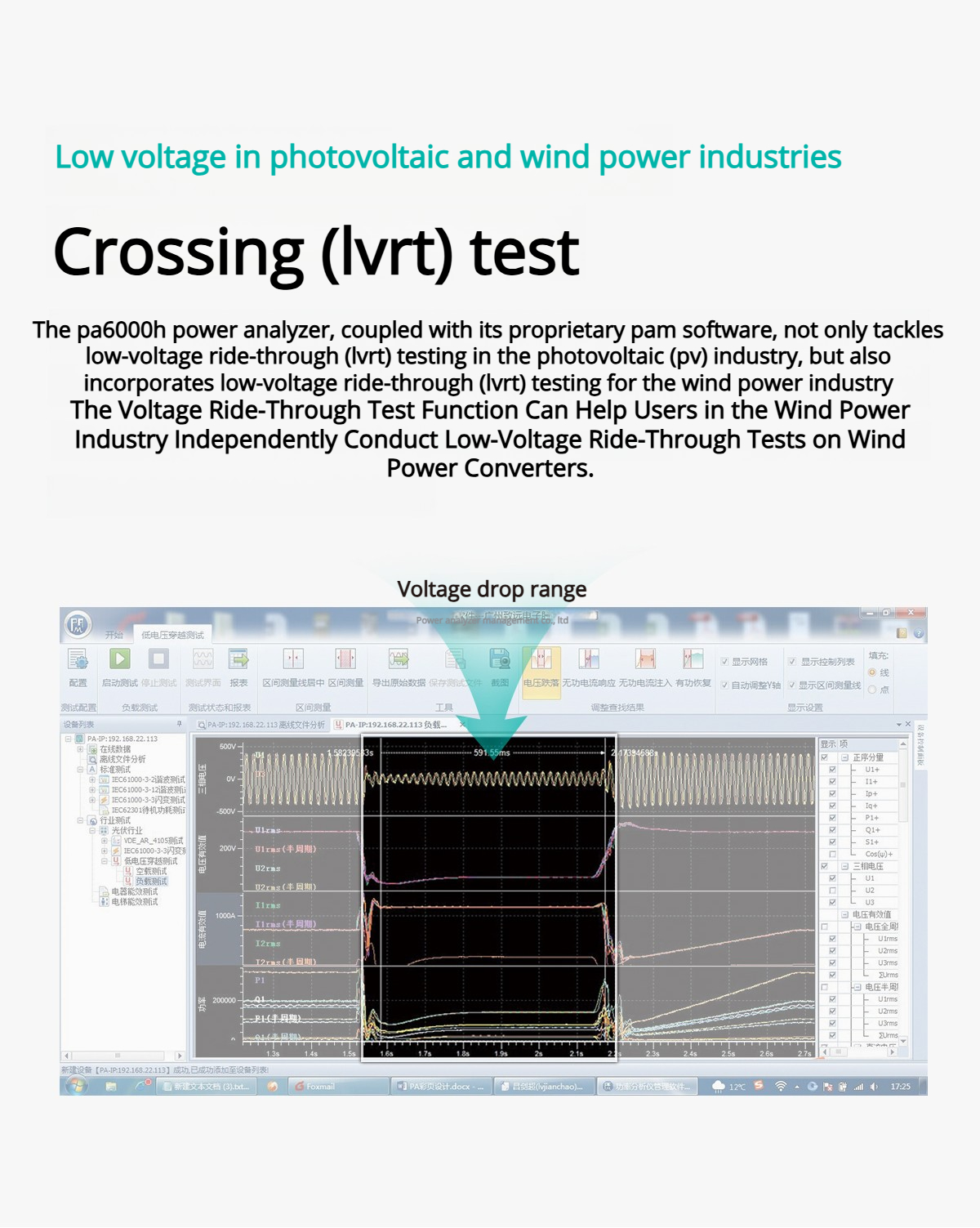Click the 区间测量 interval measurement icon
This screenshot has width=980, height=1228.
coord(345,659)
